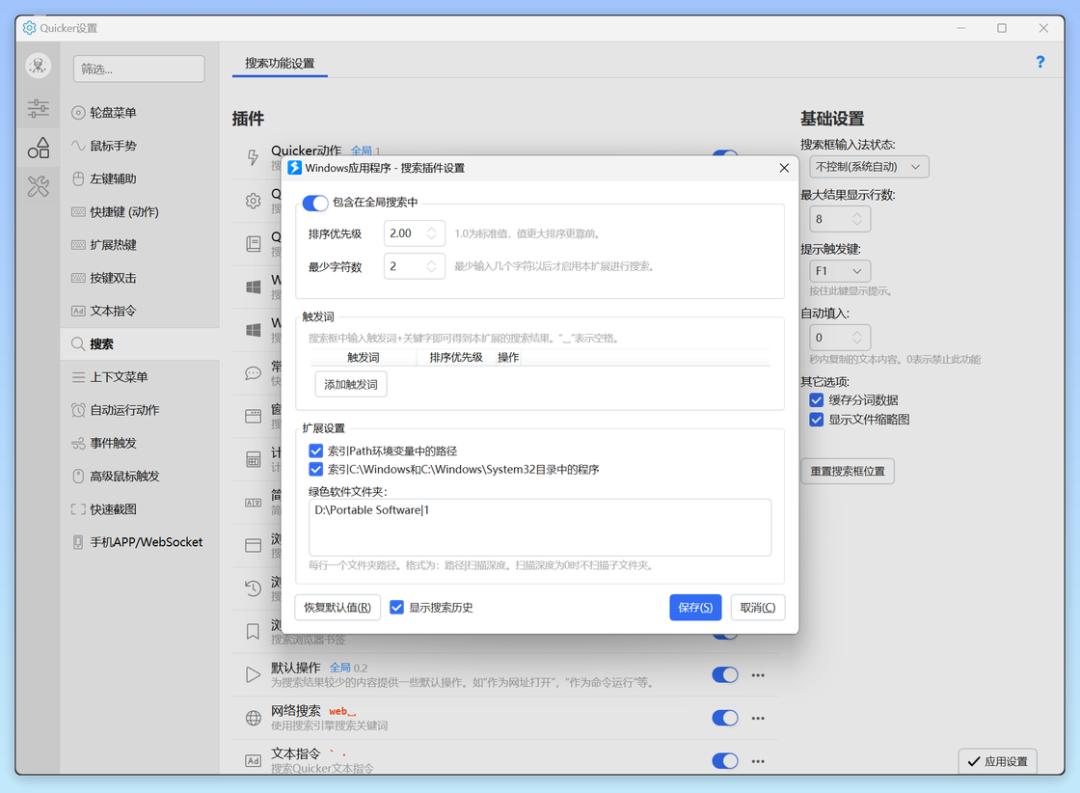1080x793 pixels.
Task: Select 鼠标手势 in settings sidebar
Action: tap(140, 145)
